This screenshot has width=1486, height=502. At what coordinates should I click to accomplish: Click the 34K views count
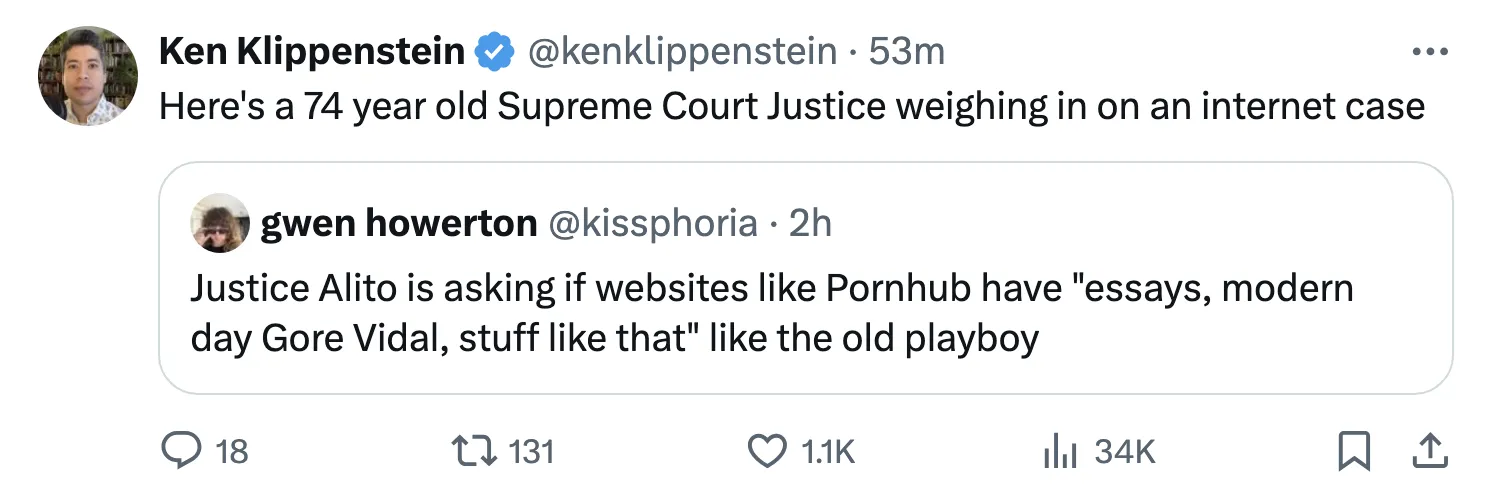click(1125, 452)
